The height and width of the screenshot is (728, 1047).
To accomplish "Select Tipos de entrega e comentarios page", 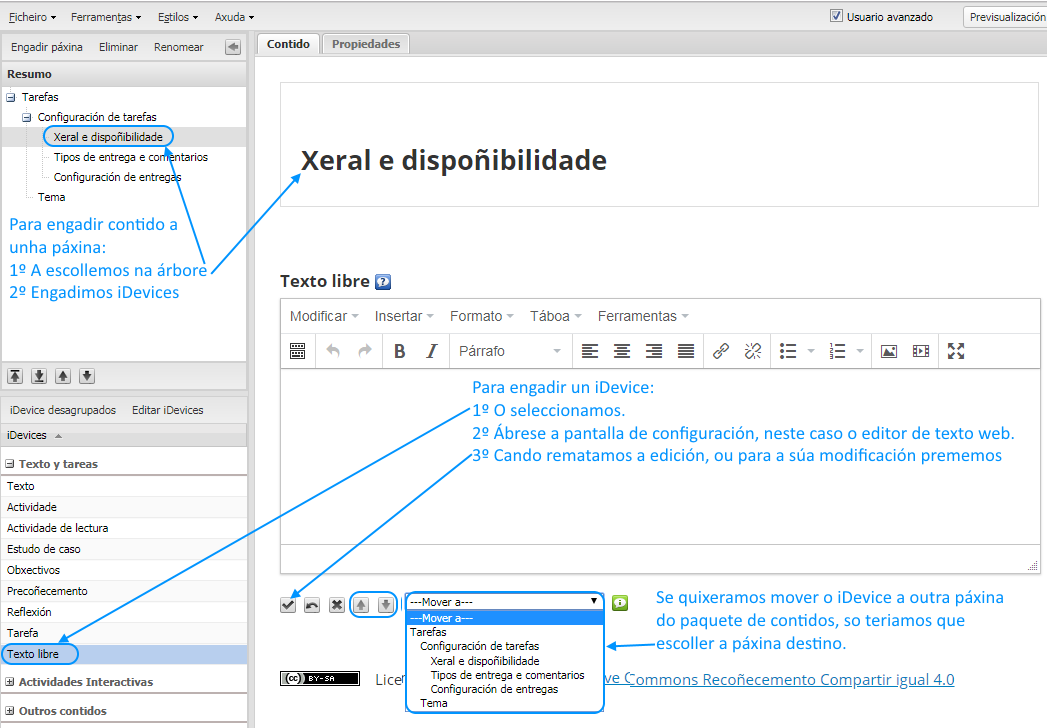I will 131,157.
